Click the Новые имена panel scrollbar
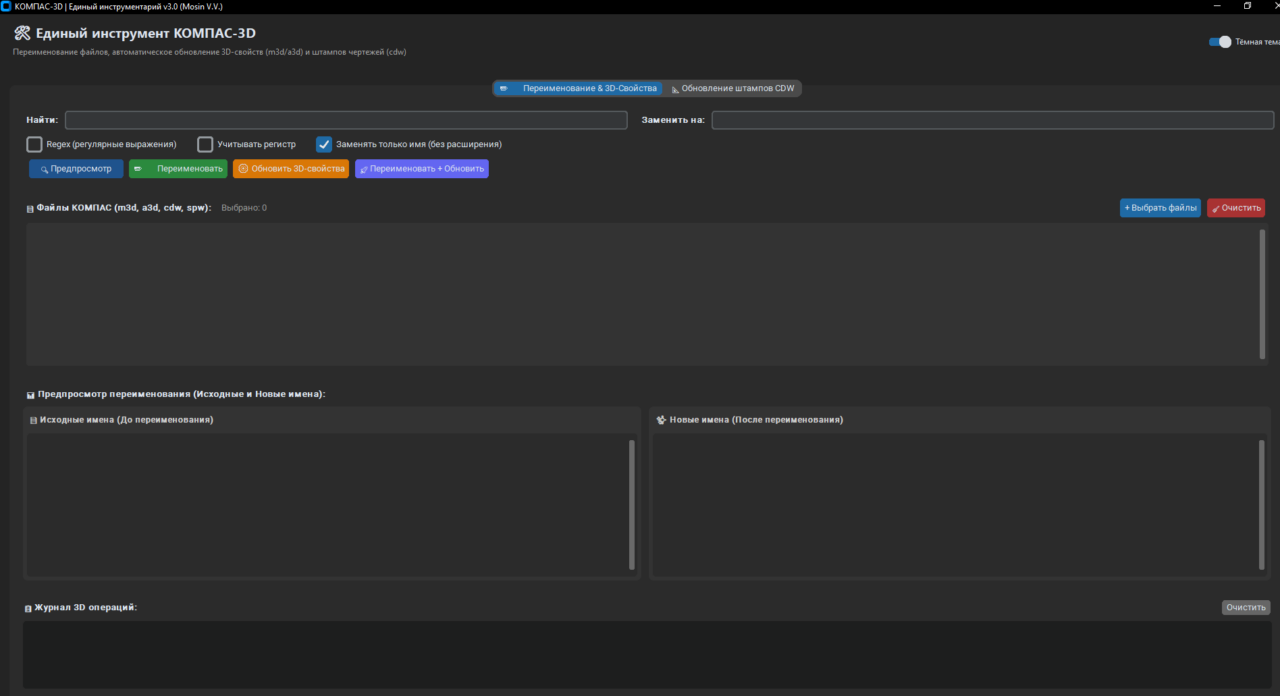 pos(1262,504)
